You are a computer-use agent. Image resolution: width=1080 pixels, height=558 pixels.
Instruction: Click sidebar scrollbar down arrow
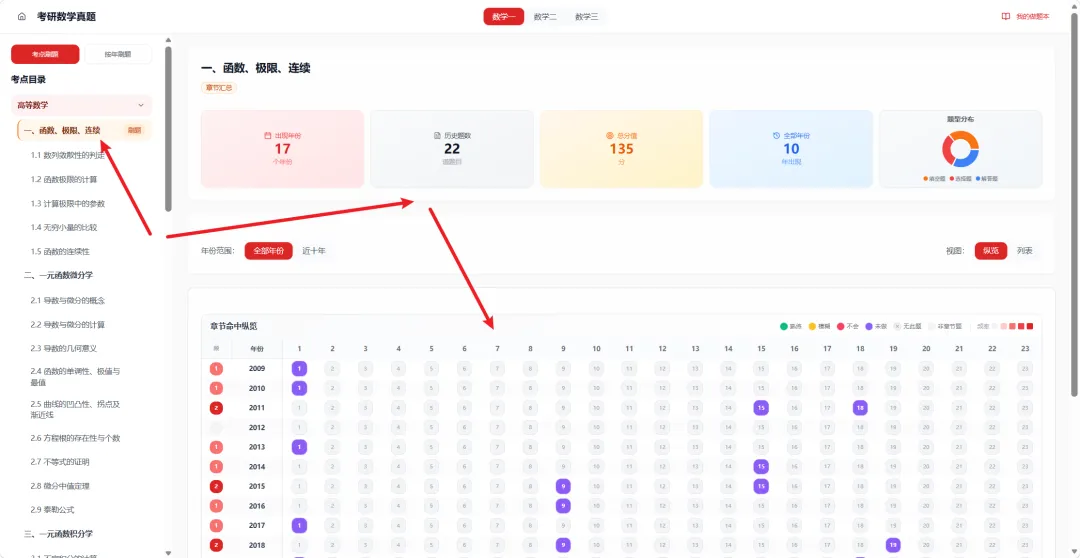point(169,552)
